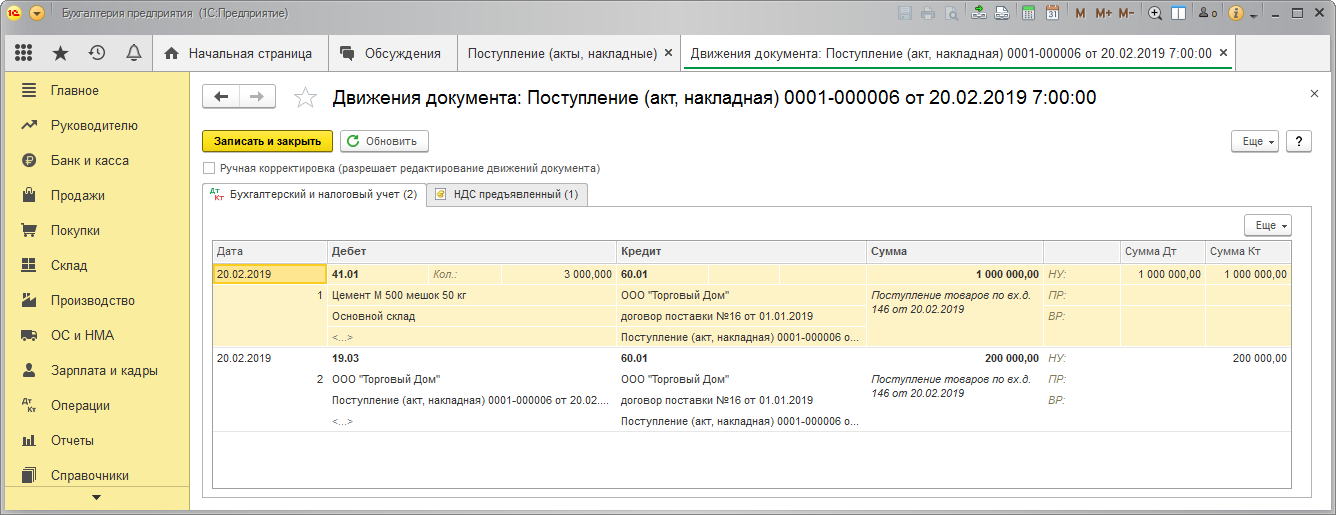Expand the top-right Еще dropdown

point(1258,142)
